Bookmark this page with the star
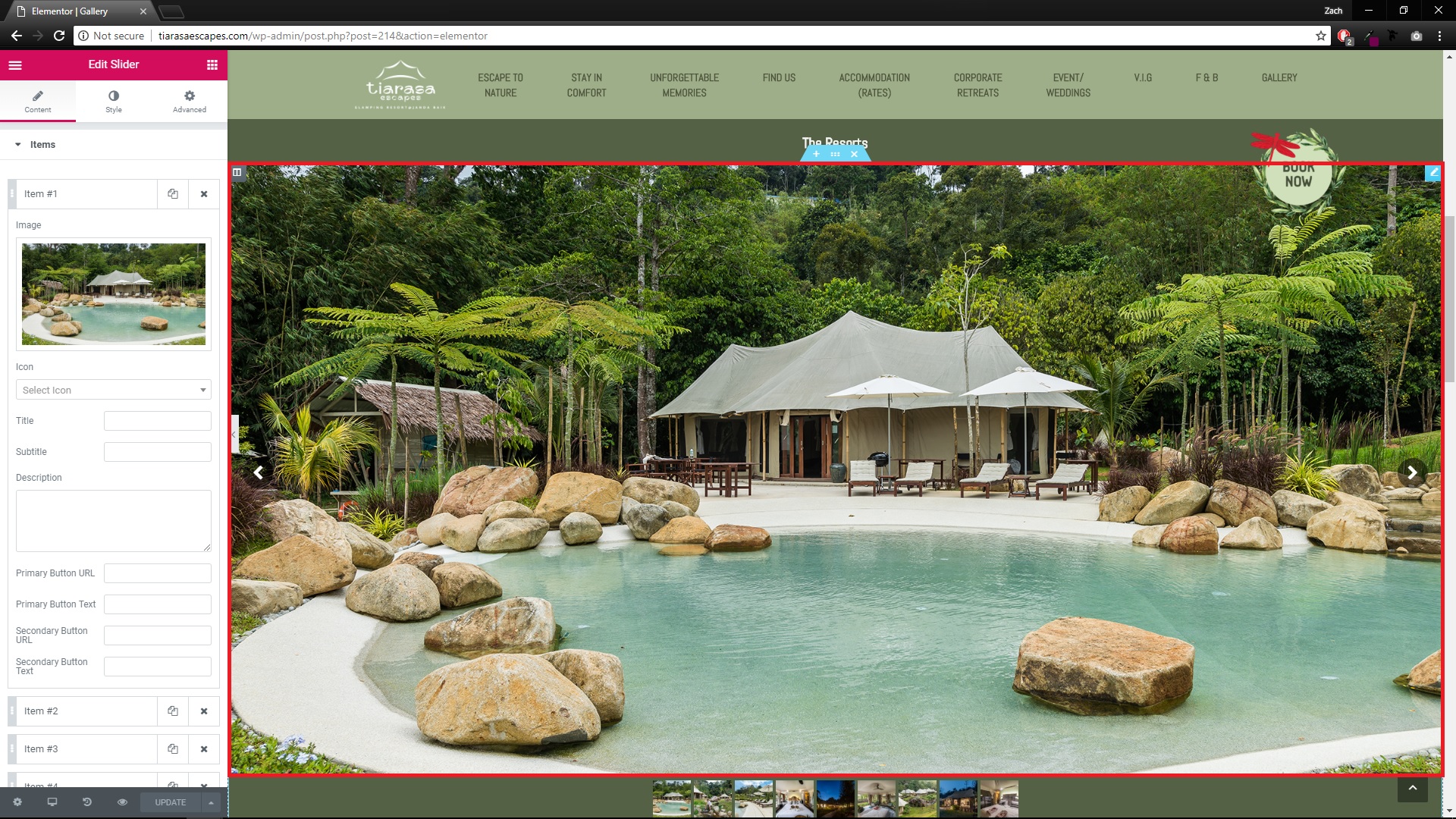 (x=1320, y=36)
